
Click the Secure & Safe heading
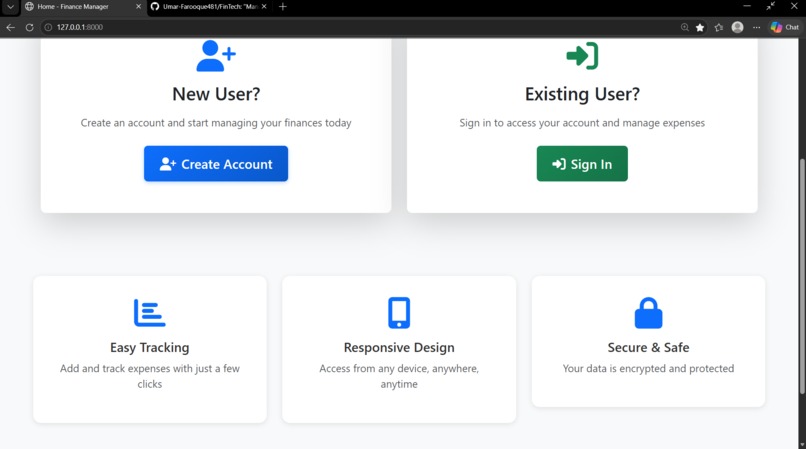coord(648,348)
